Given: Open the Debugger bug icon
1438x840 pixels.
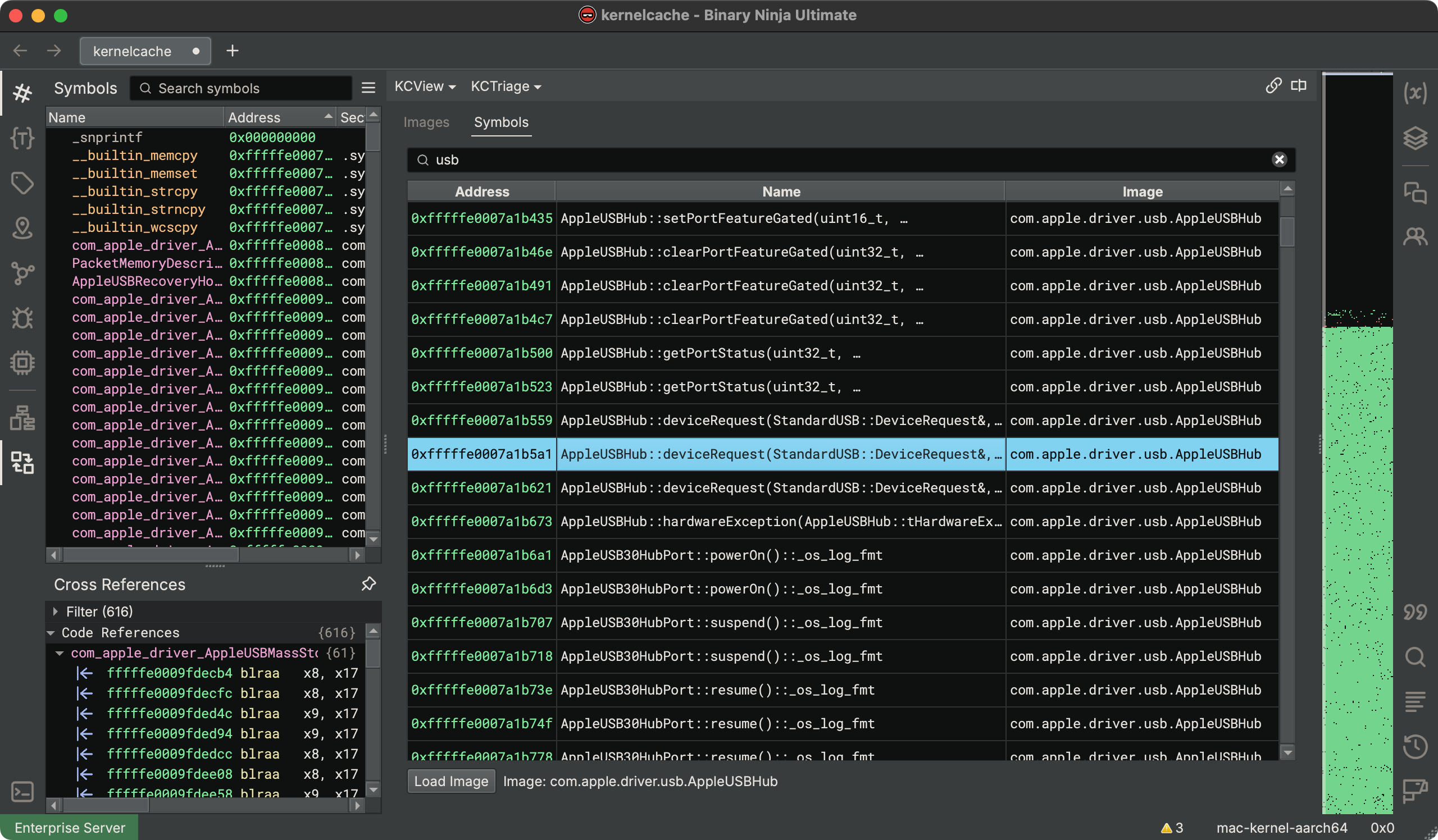Looking at the screenshot, I should click(x=22, y=318).
